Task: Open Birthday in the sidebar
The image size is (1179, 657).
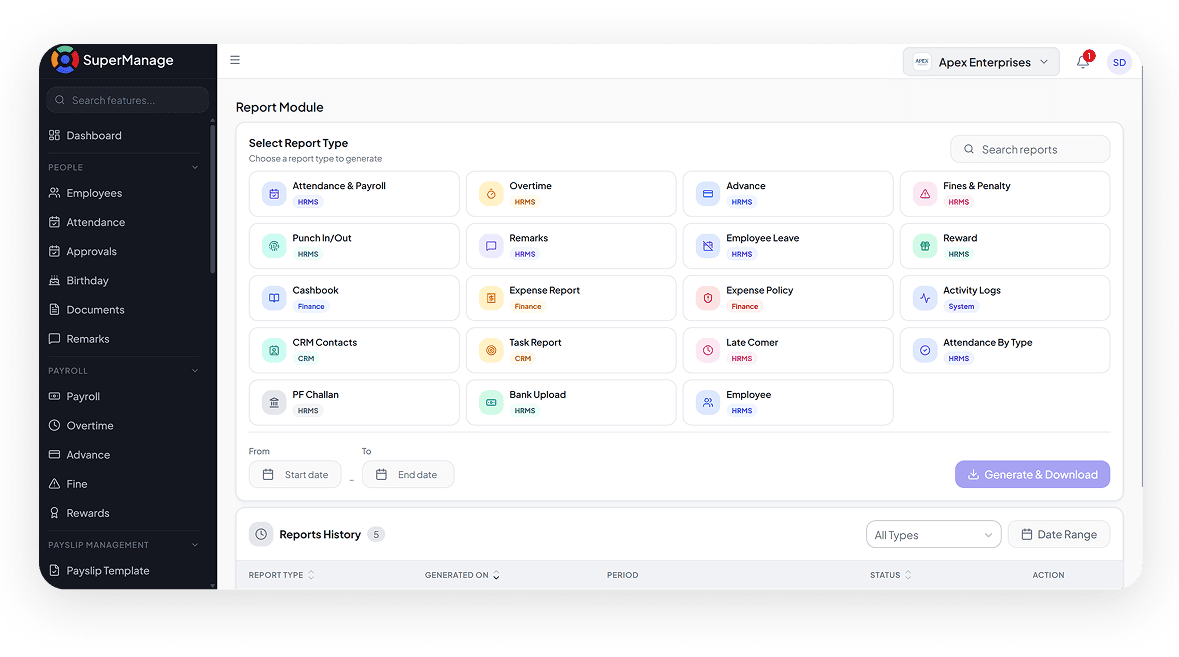Action: point(79,280)
